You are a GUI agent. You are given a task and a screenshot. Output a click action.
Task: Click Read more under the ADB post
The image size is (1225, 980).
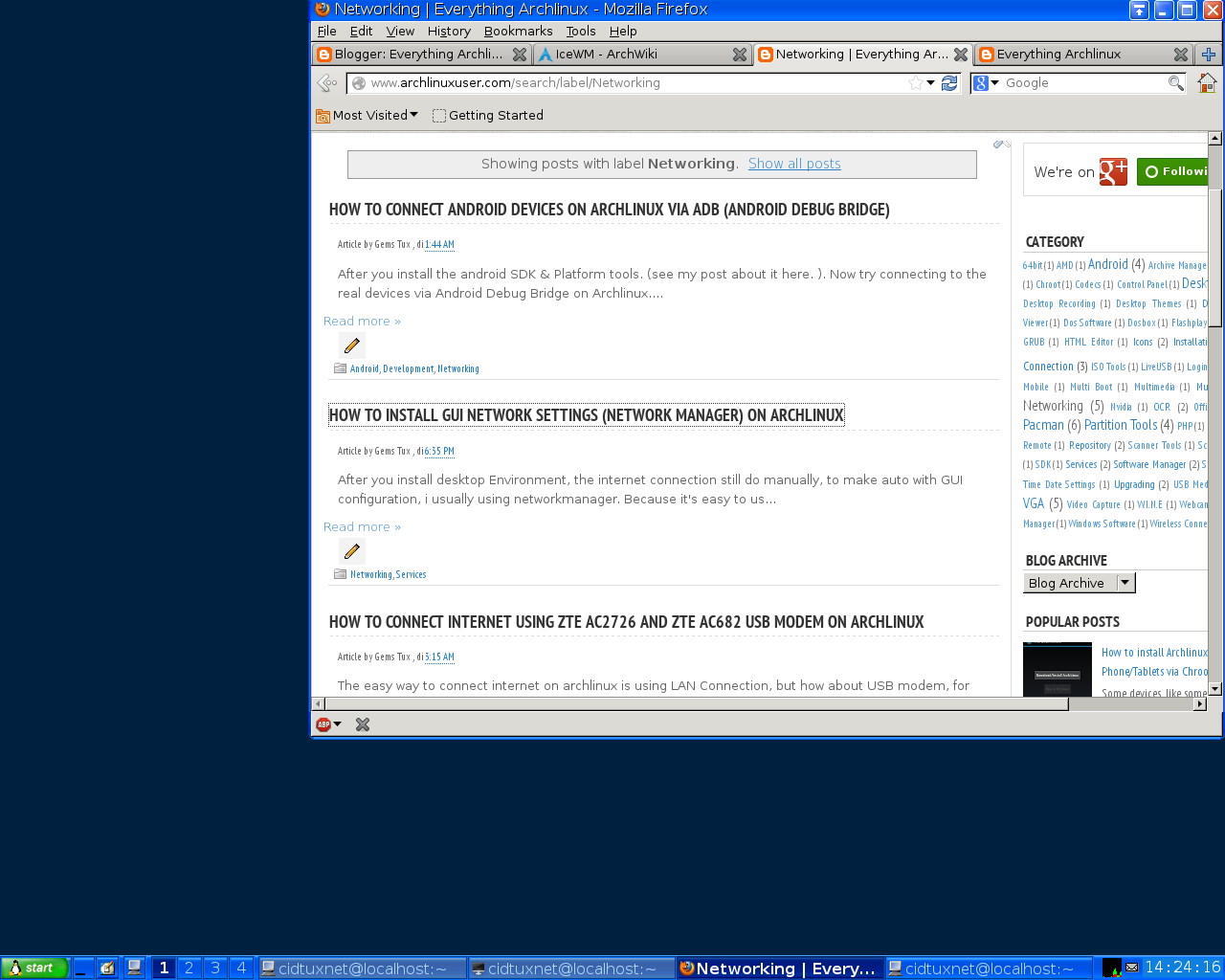[362, 321]
